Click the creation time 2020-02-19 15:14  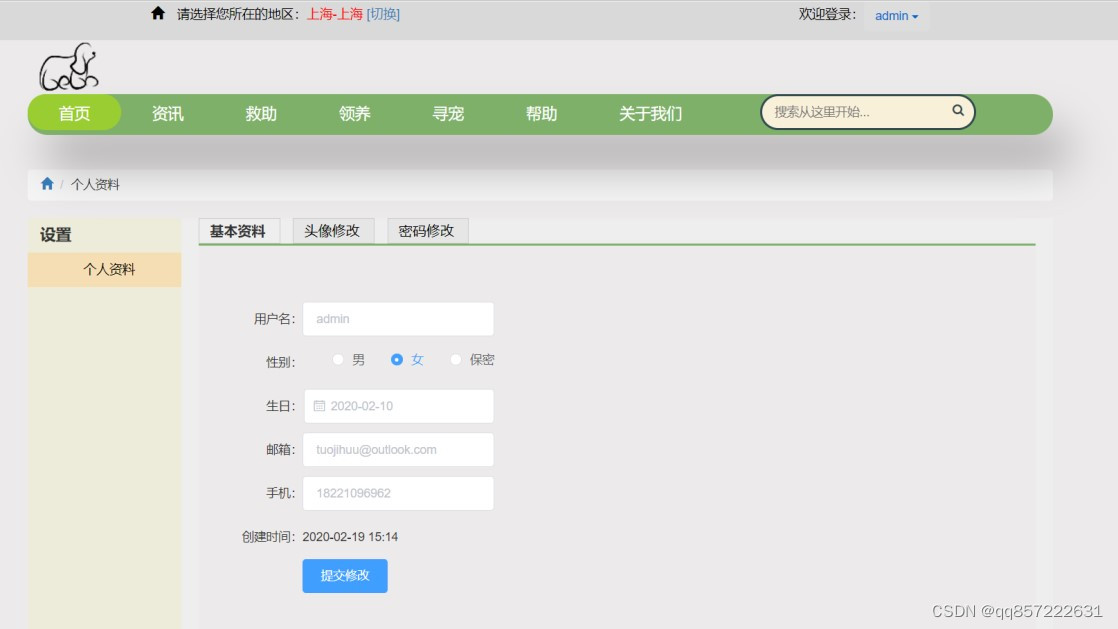click(350, 537)
